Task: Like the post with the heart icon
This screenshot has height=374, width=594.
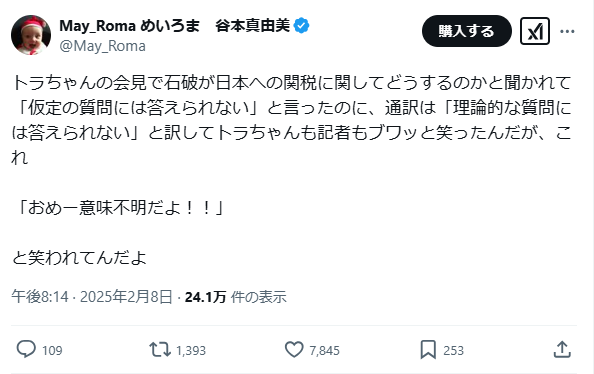Action: 294,349
